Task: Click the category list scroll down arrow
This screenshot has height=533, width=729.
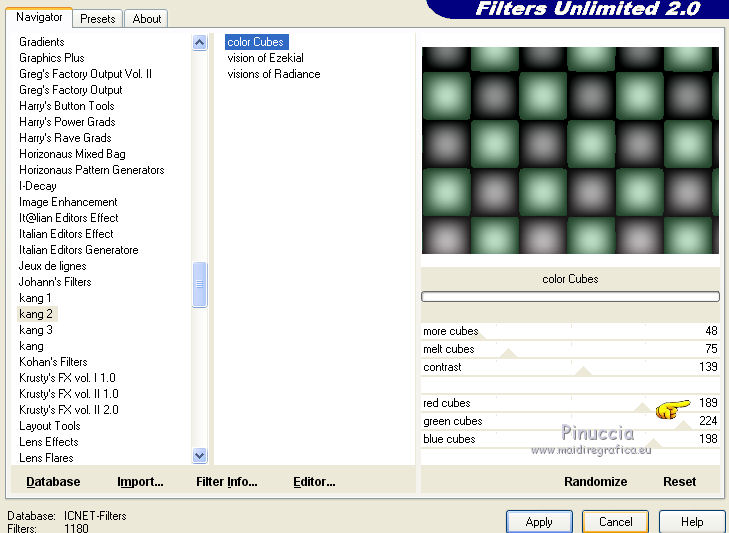Action: coord(199,456)
